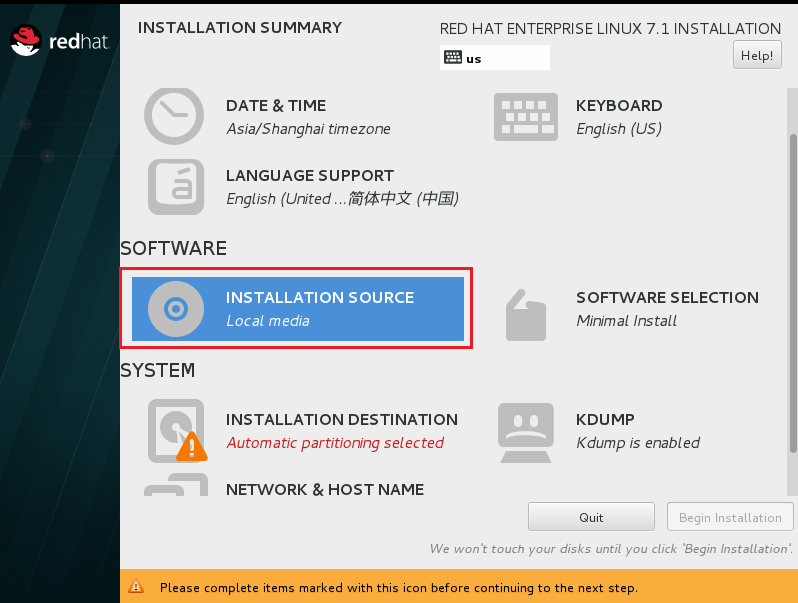This screenshot has width=798, height=603.
Task: Open the Kdump sad face icon
Action: click(526, 433)
